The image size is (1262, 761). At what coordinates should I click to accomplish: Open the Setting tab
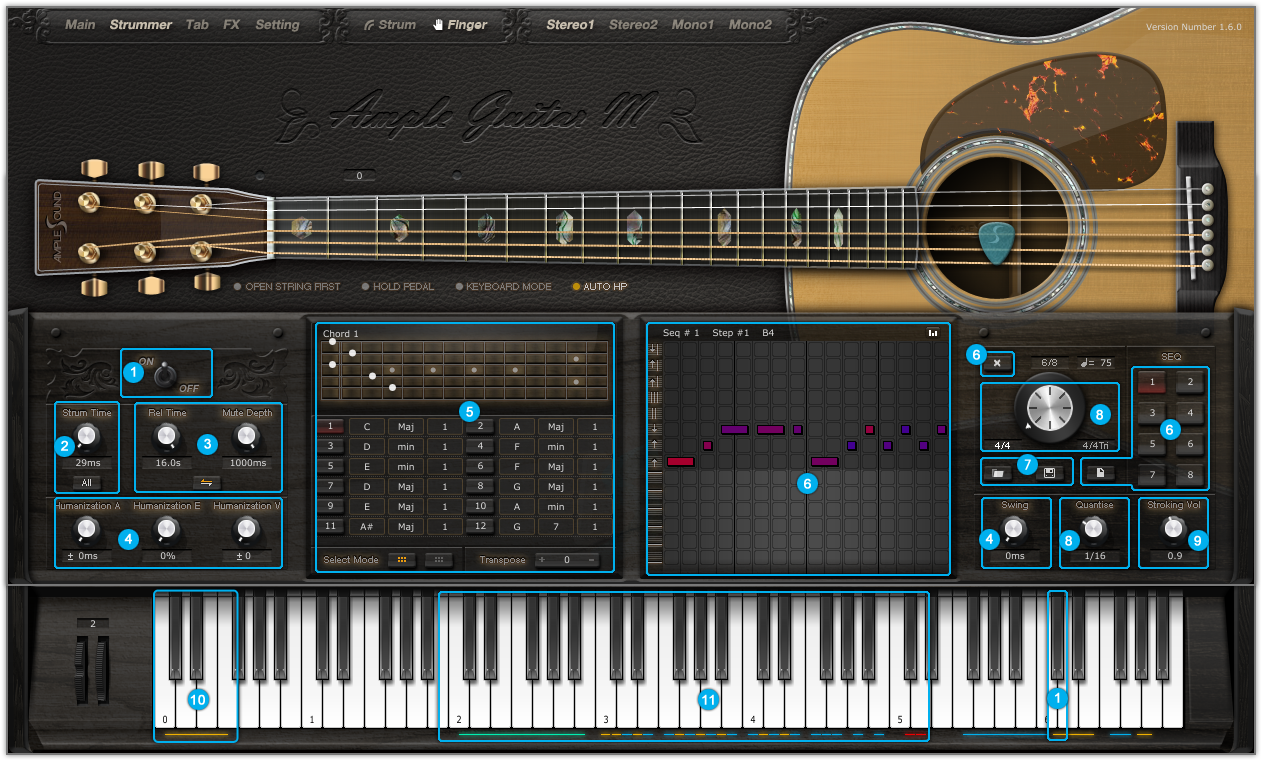(277, 24)
